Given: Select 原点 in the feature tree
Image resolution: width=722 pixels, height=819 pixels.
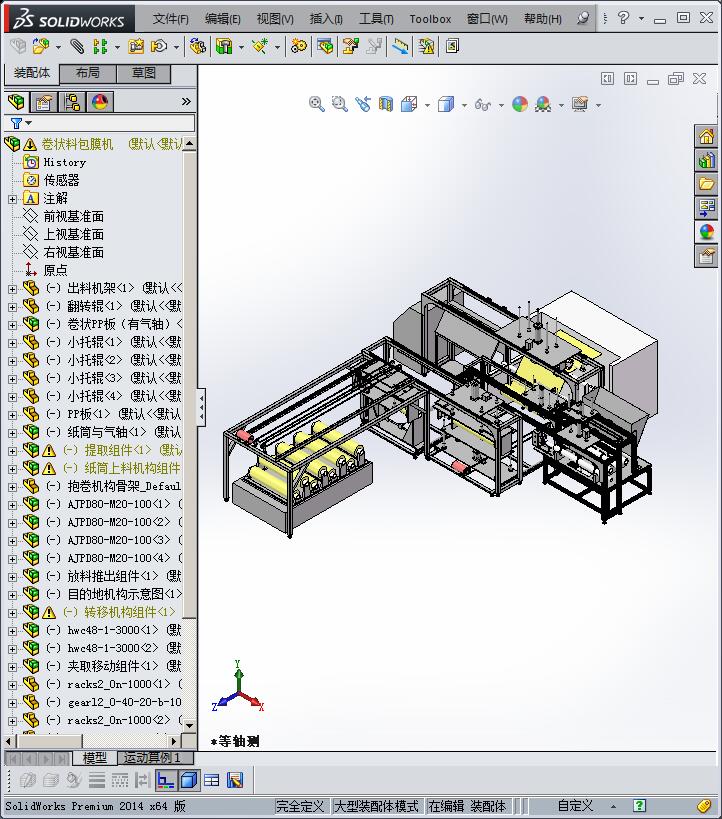Looking at the screenshot, I should pyautogui.click(x=55, y=270).
